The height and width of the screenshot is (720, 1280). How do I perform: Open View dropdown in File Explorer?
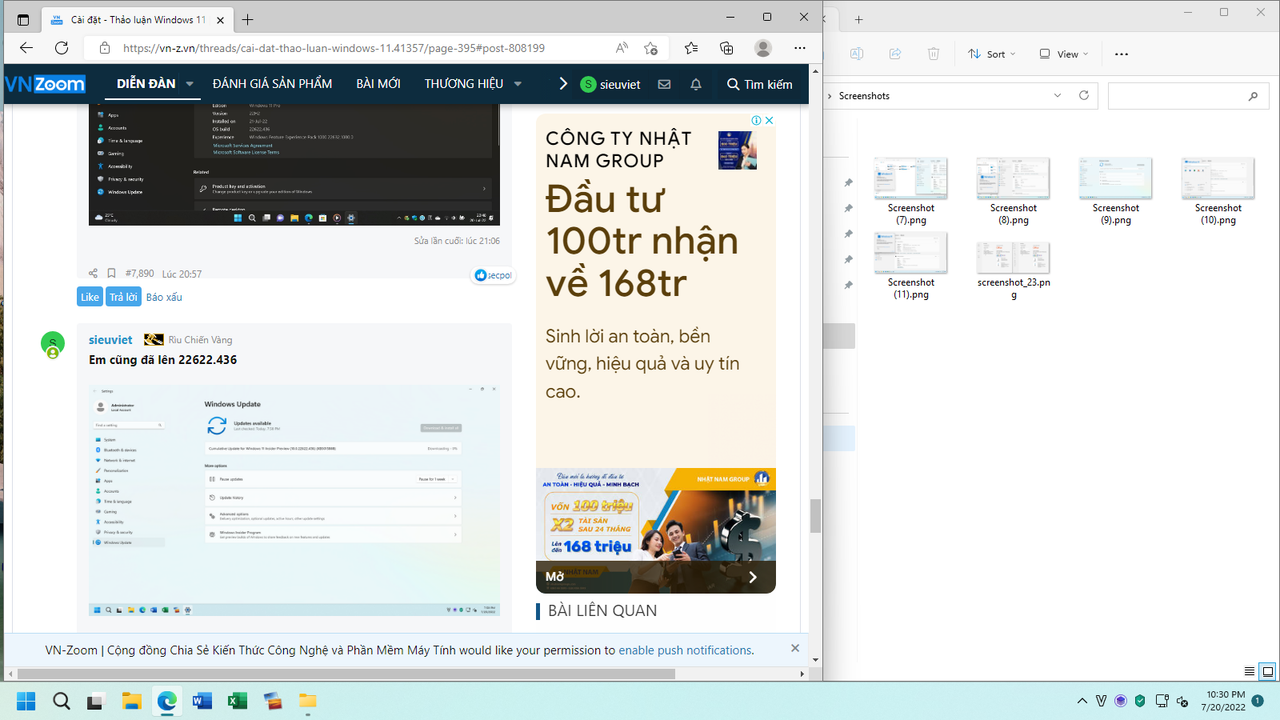pyautogui.click(x=1064, y=54)
